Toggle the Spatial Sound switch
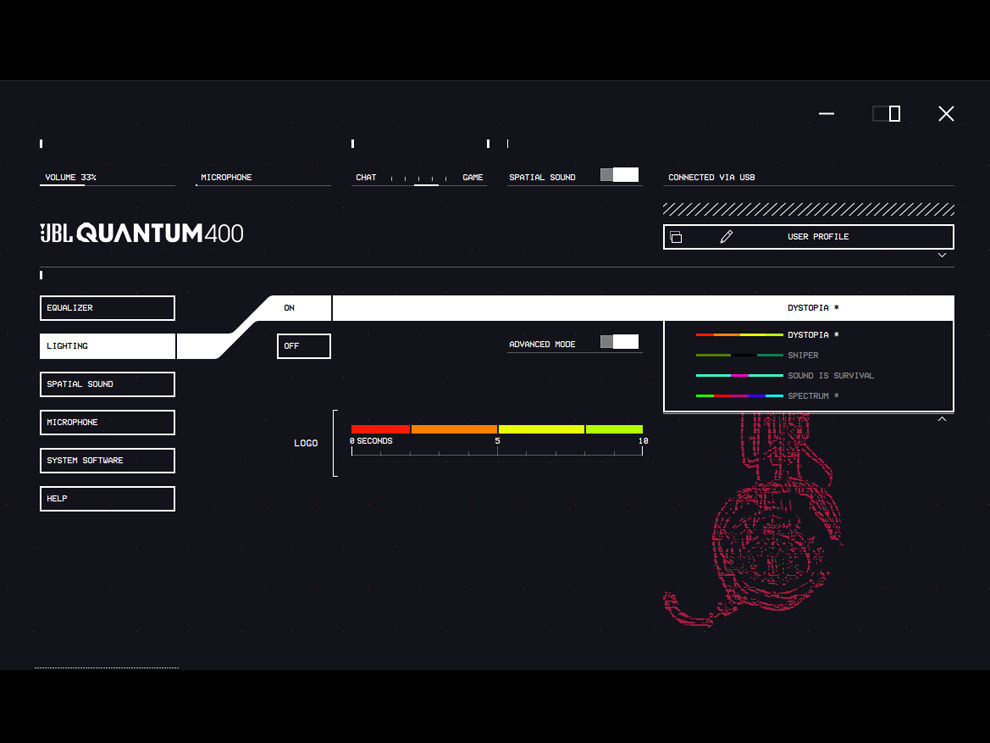990x743 pixels. [x=619, y=175]
